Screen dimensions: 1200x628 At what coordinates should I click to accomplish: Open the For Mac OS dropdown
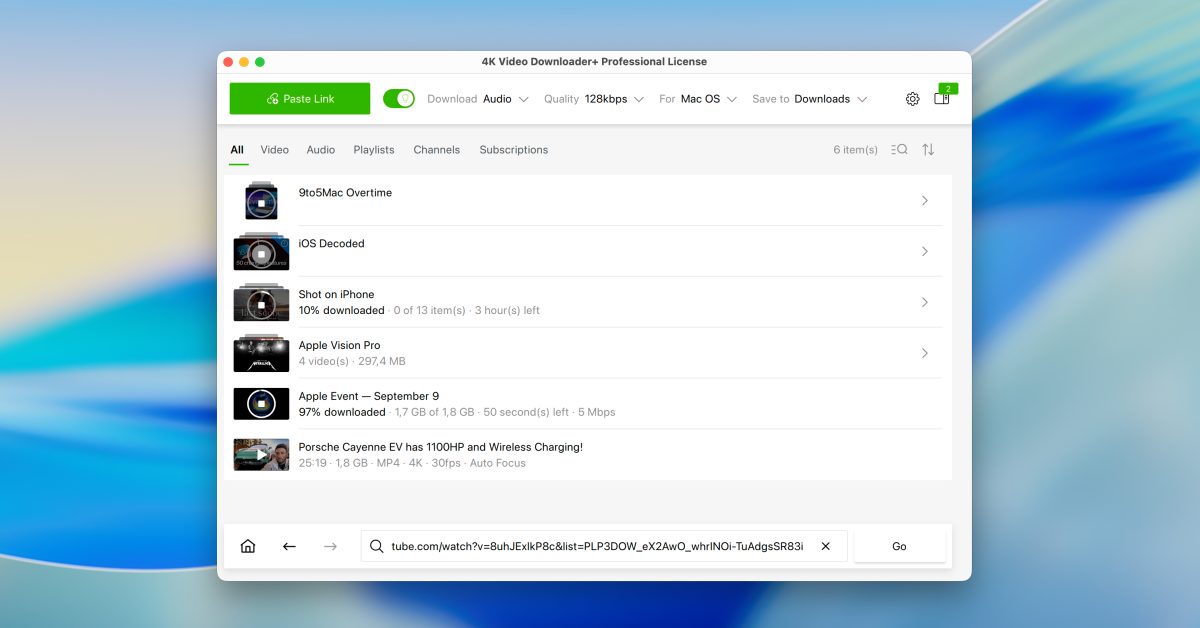click(707, 99)
